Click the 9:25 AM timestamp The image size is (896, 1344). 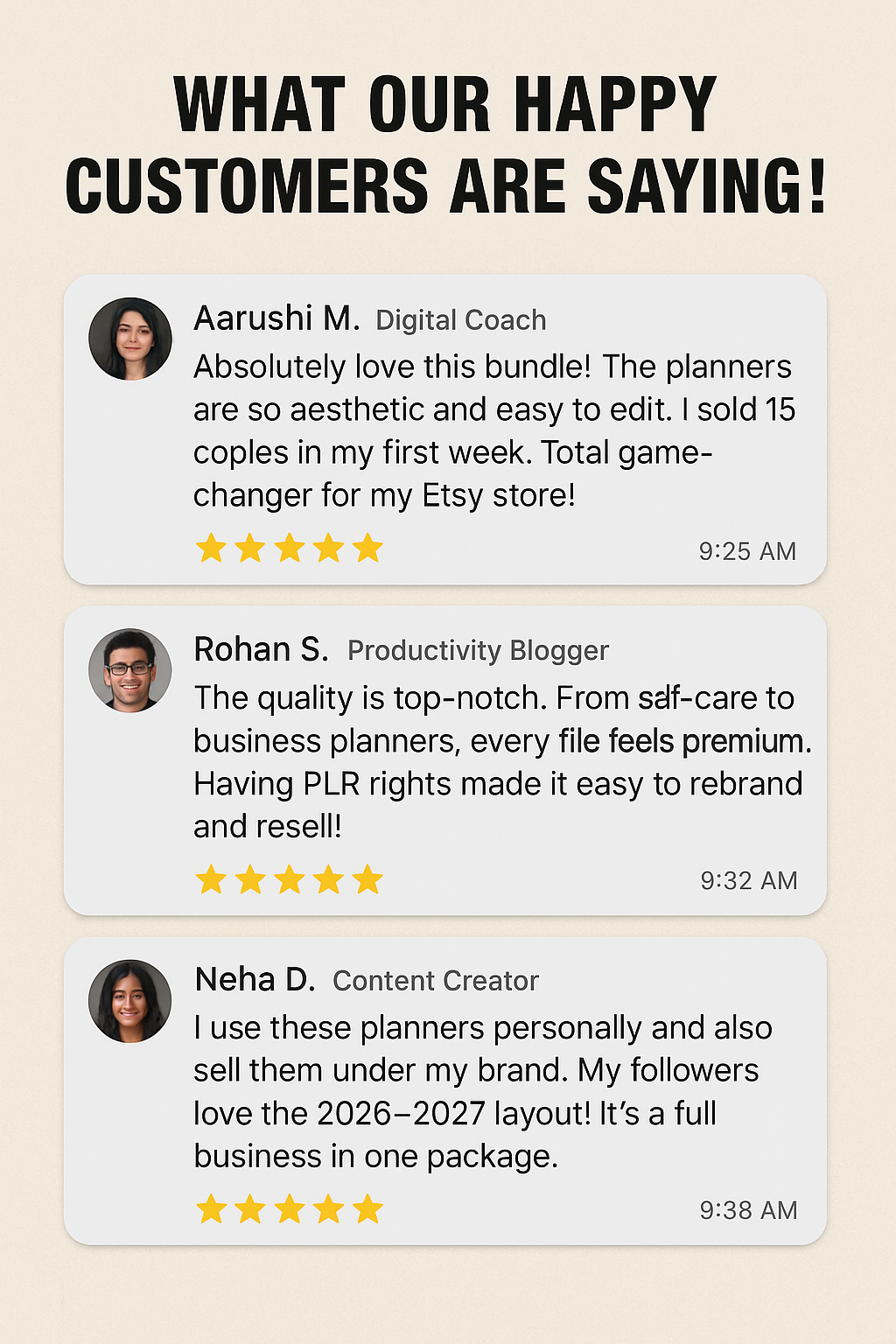[x=747, y=551]
